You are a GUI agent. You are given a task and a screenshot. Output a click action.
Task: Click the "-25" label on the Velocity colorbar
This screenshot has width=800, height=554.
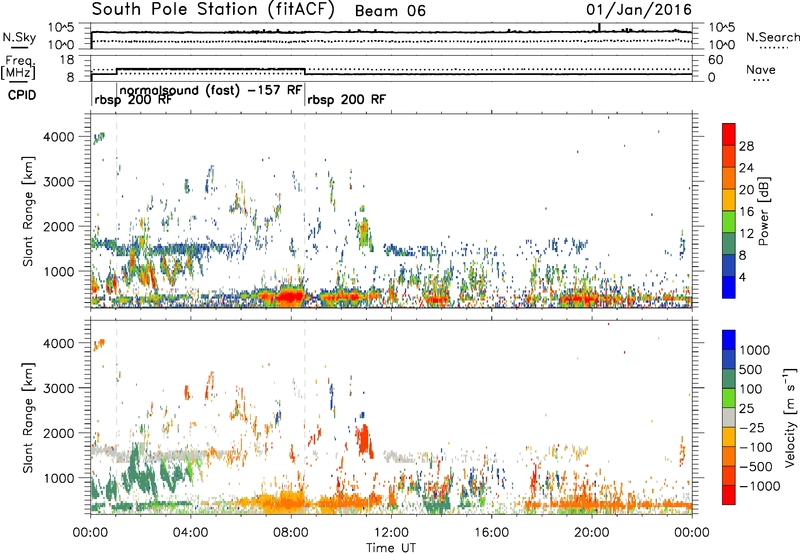coord(753,428)
